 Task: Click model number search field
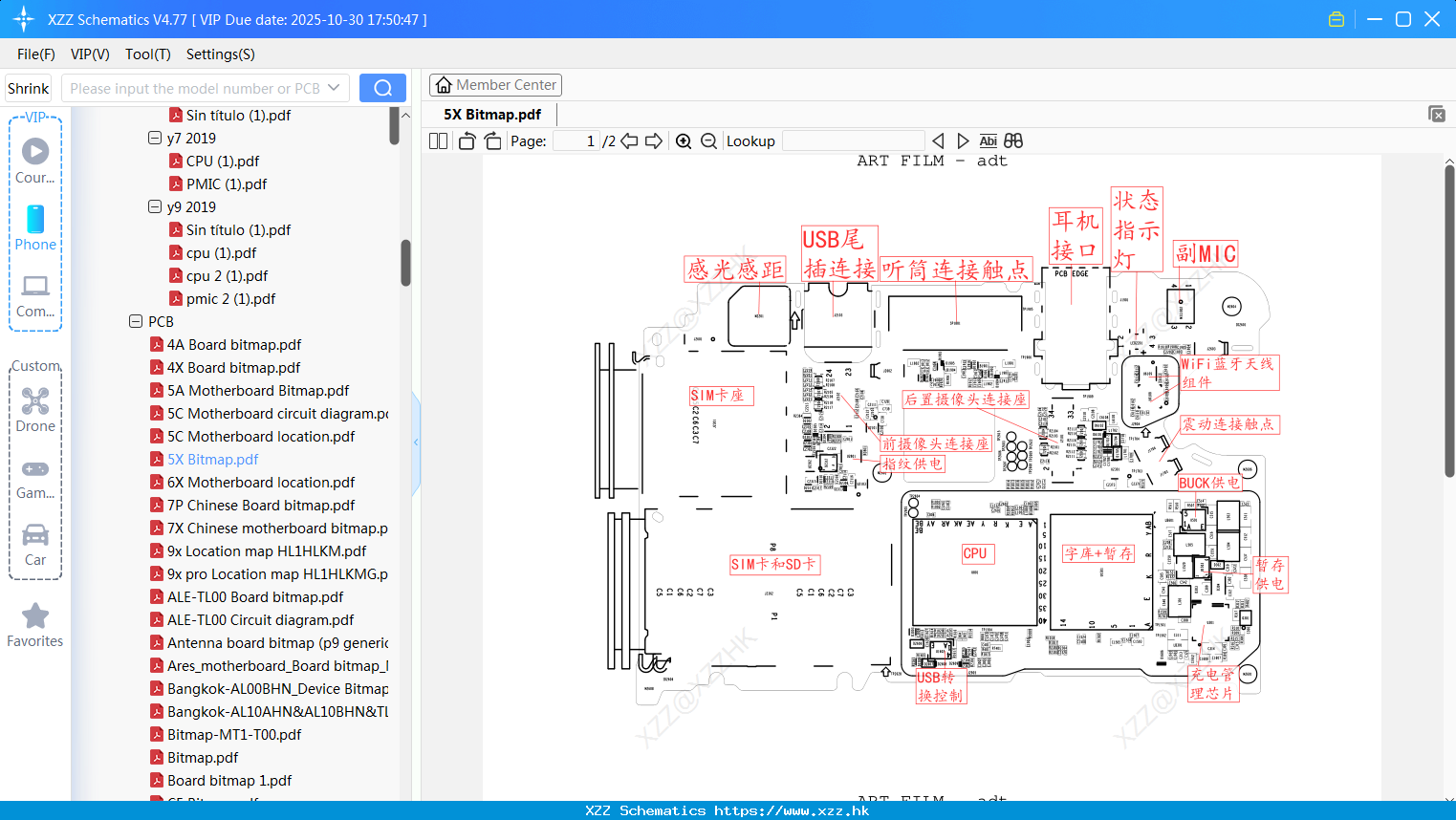pyautogui.click(x=195, y=88)
